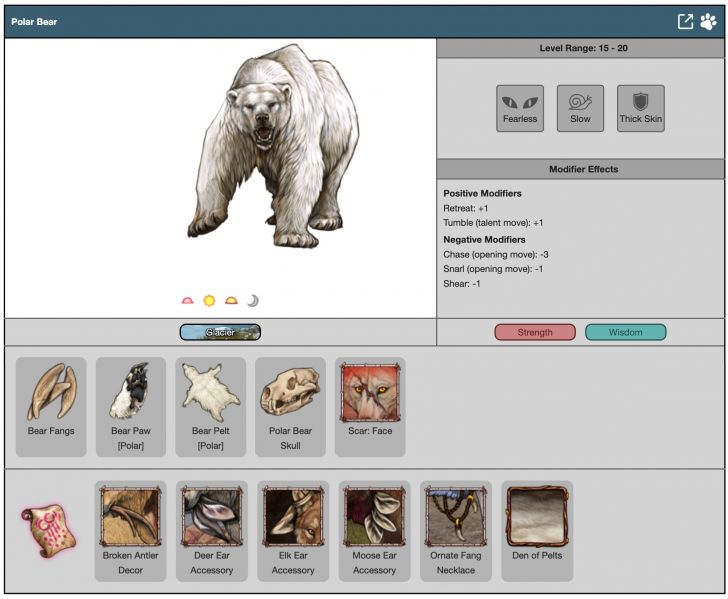Open the Den of Pelts recipe
Viewport: 728px width, 599px height.
coord(537,530)
